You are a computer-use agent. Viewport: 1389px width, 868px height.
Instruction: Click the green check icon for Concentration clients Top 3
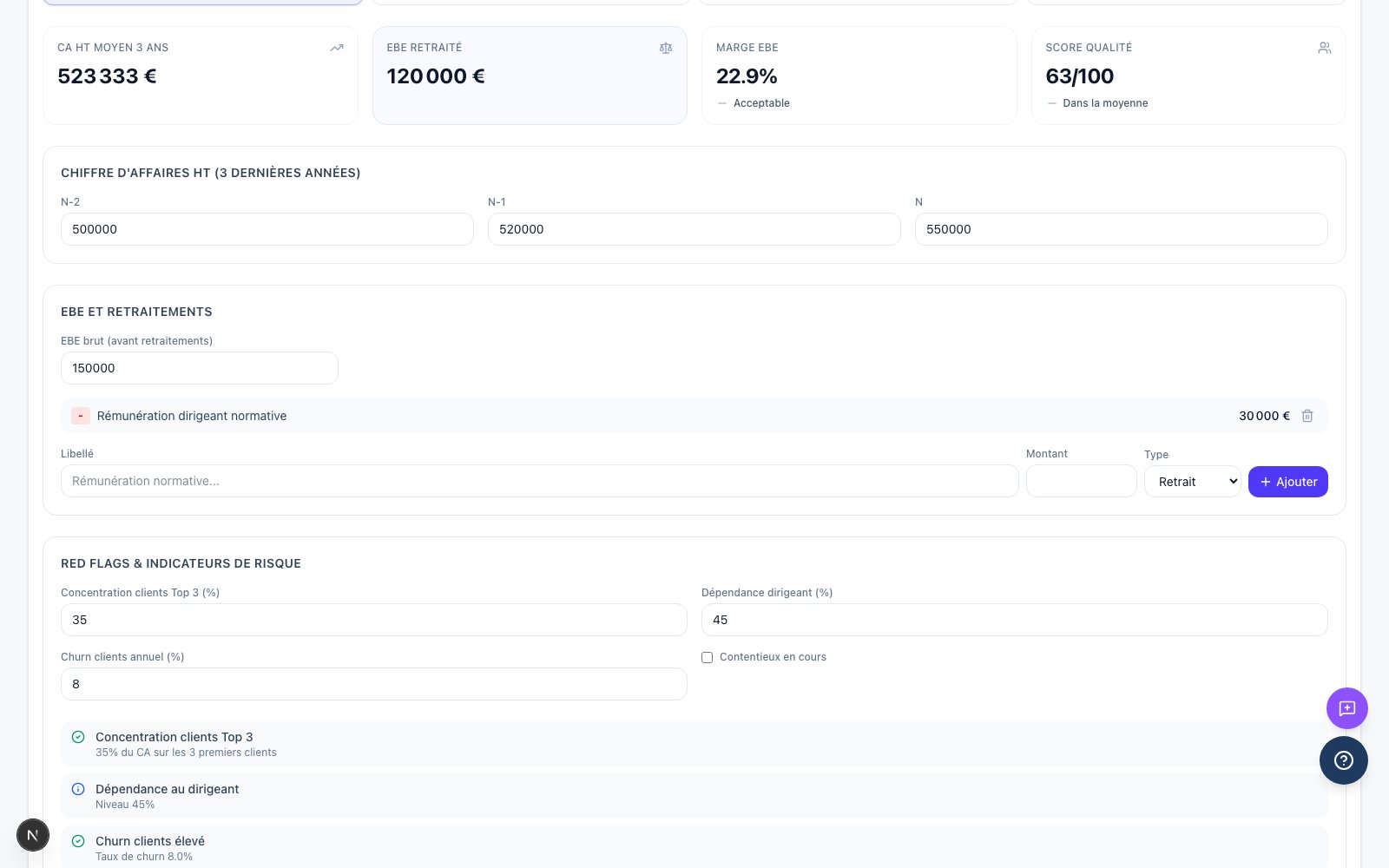coord(78,737)
